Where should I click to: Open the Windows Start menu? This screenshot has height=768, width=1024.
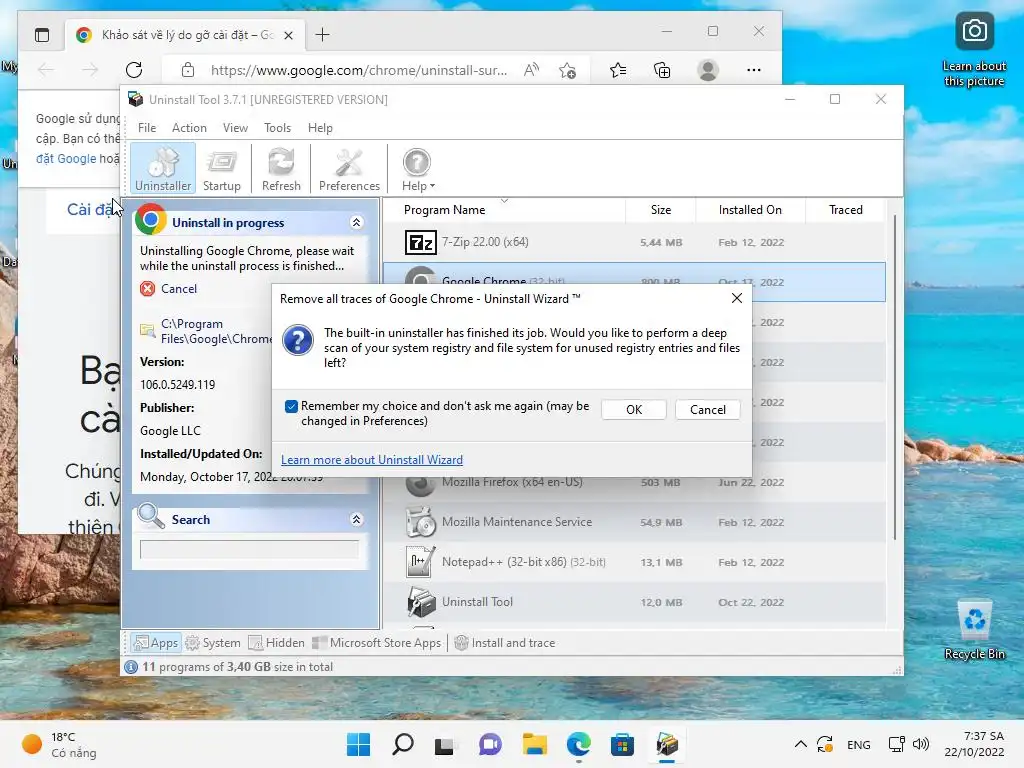(359, 744)
